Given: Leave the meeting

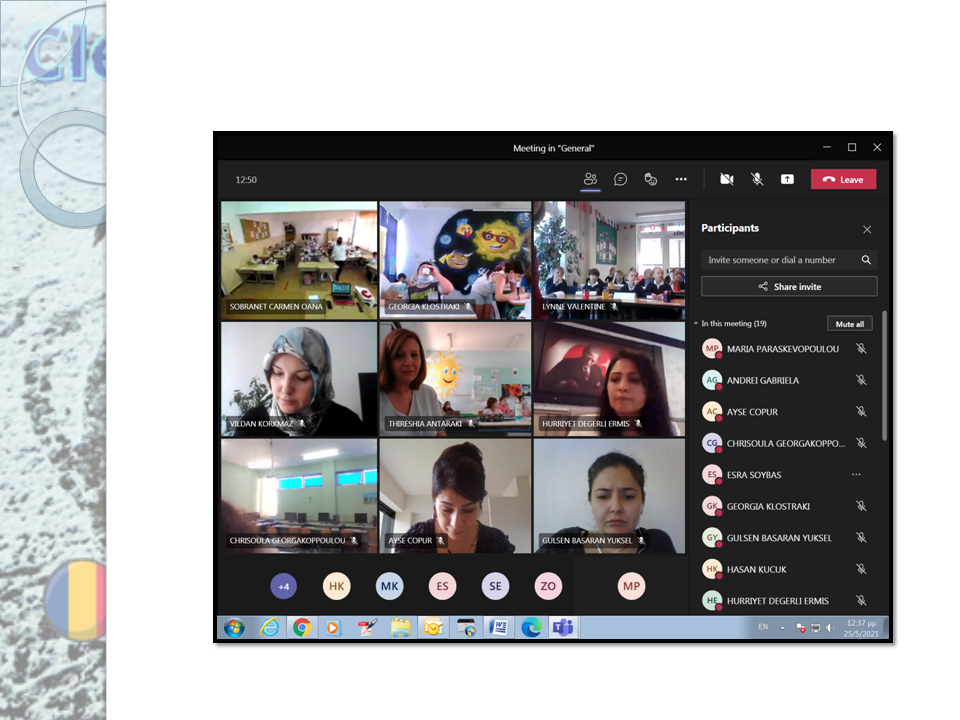Looking at the screenshot, I should (843, 179).
